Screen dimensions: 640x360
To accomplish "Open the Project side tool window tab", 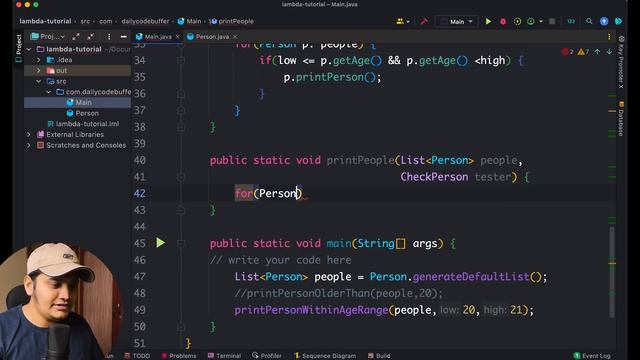I will point(18,48).
